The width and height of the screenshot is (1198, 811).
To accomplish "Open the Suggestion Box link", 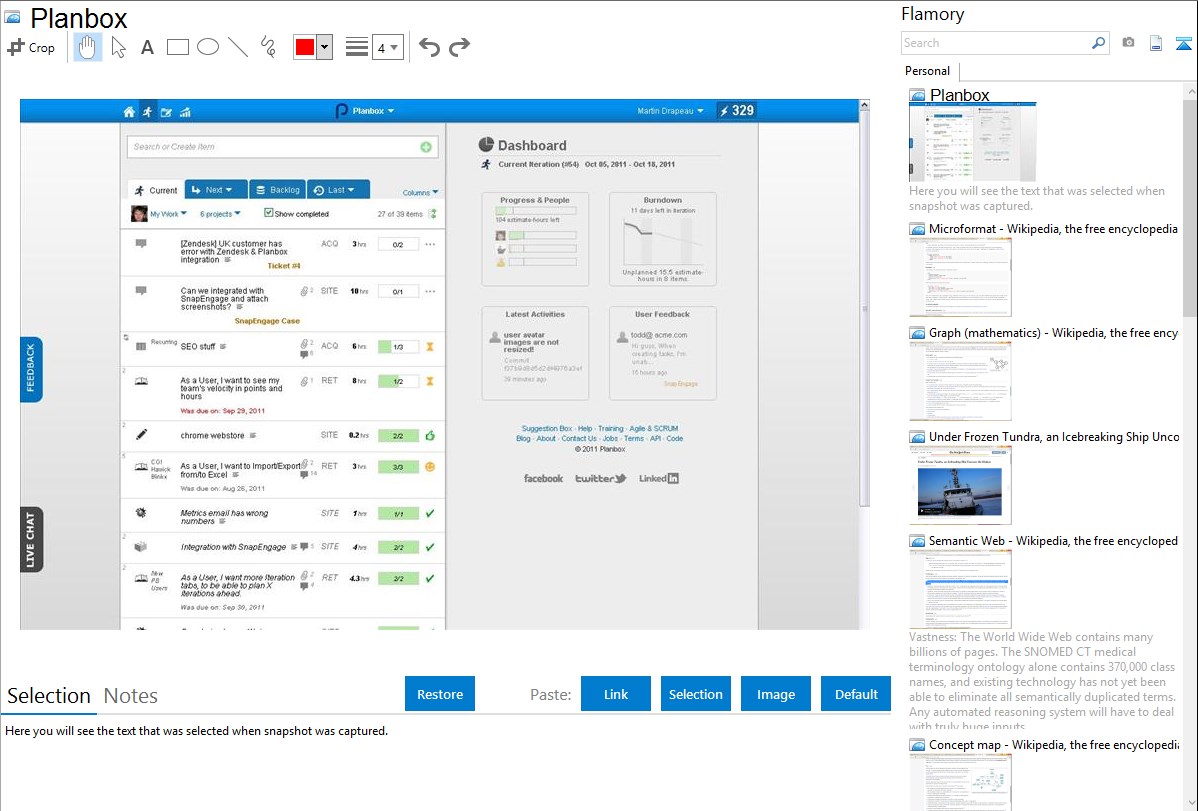I will 546,429.
